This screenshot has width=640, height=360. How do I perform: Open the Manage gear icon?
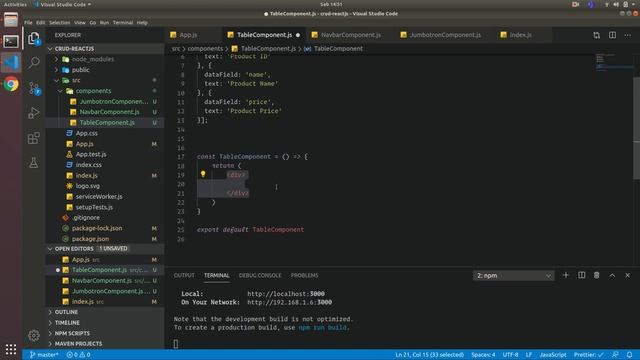point(34,336)
